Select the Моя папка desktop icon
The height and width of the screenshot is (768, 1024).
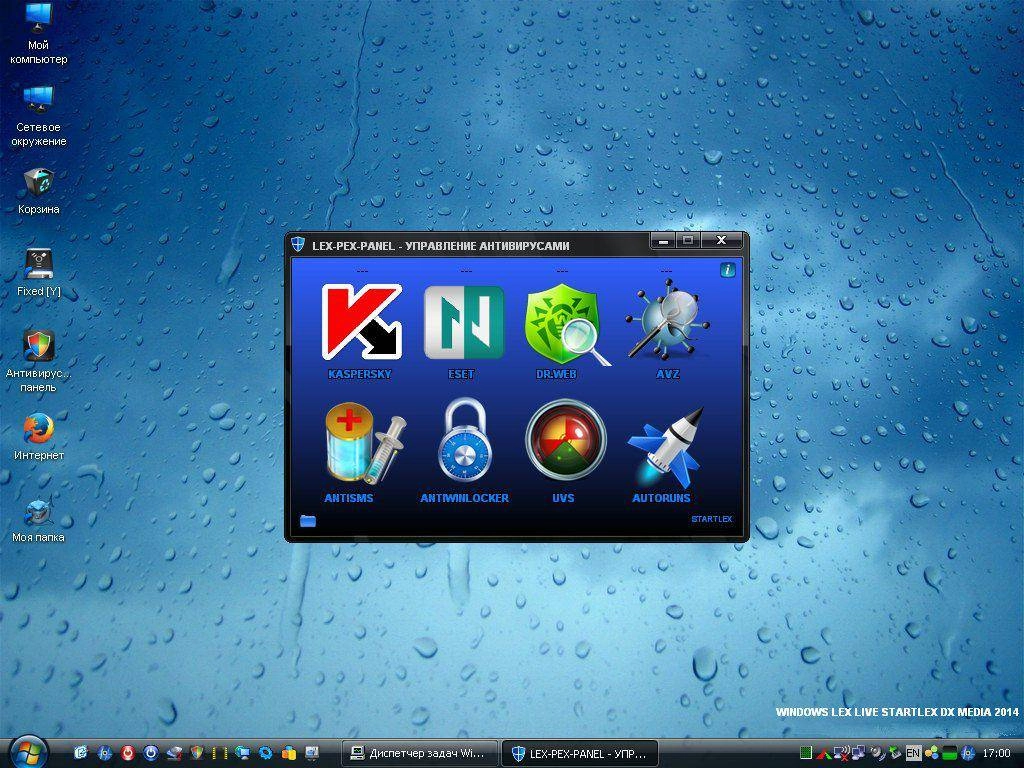pyautogui.click(x=39, y=520)
